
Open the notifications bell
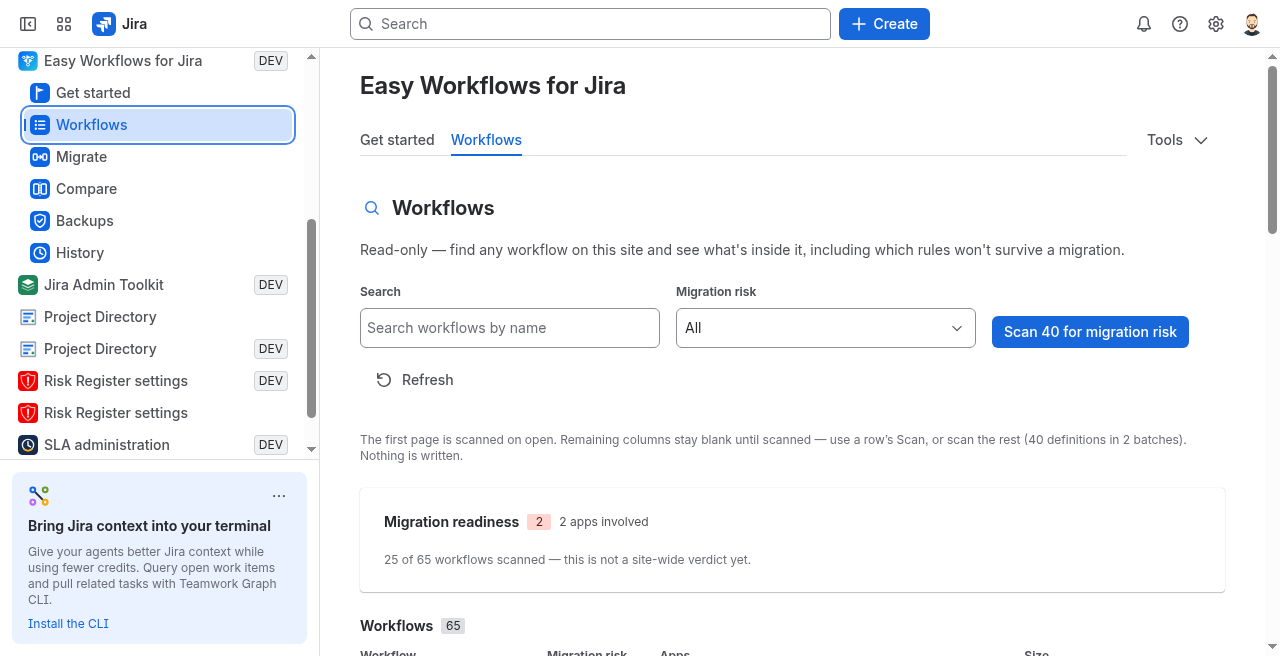click(x=1144, y=24)
